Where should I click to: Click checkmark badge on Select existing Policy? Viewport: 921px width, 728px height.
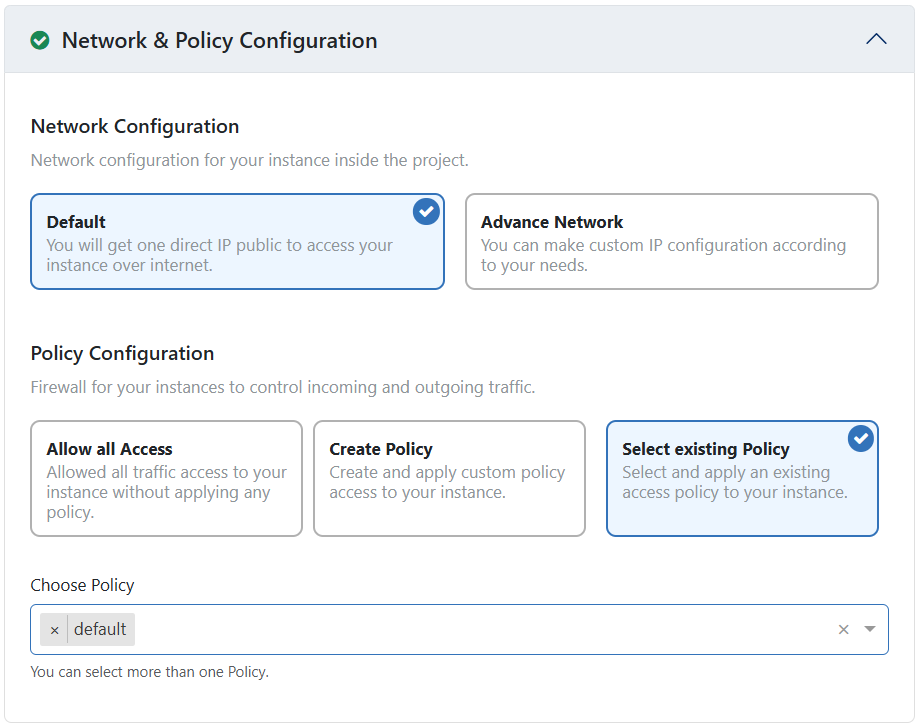[x=860, y=438]
